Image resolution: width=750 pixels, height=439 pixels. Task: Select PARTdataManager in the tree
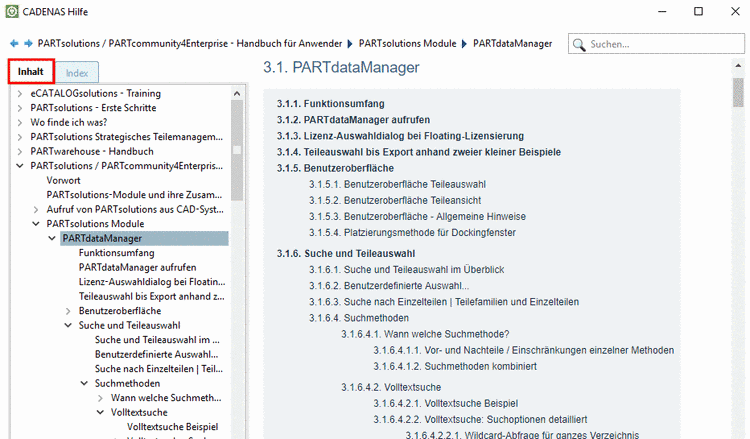144,238
